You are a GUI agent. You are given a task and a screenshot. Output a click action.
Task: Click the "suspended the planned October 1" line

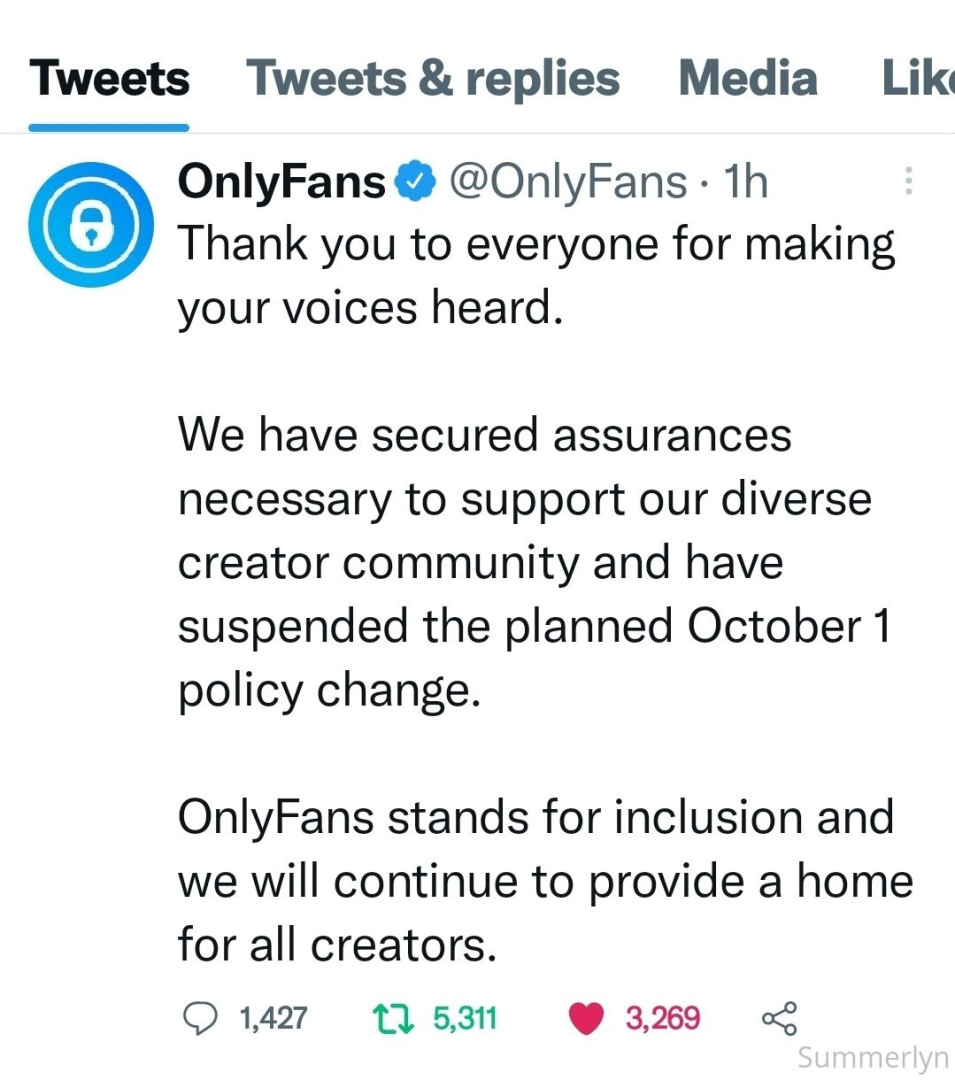tap(533, 628)
